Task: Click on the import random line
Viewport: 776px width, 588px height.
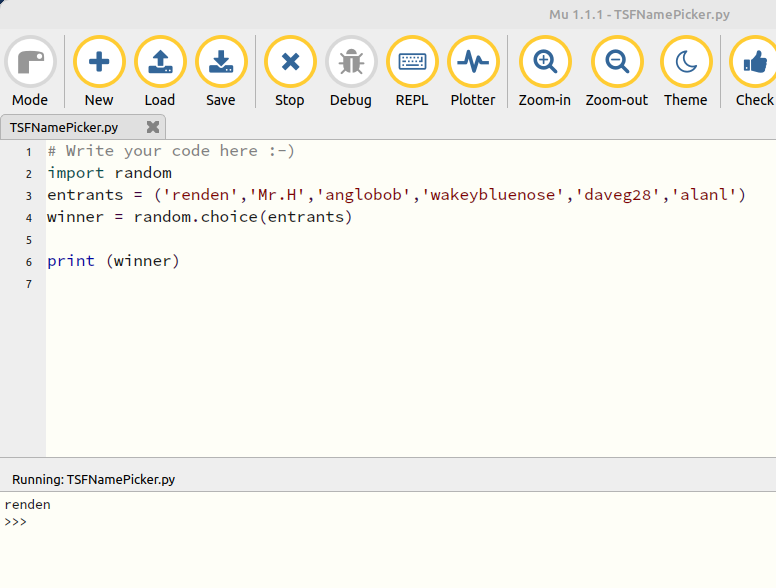Action: coord(109,173)
